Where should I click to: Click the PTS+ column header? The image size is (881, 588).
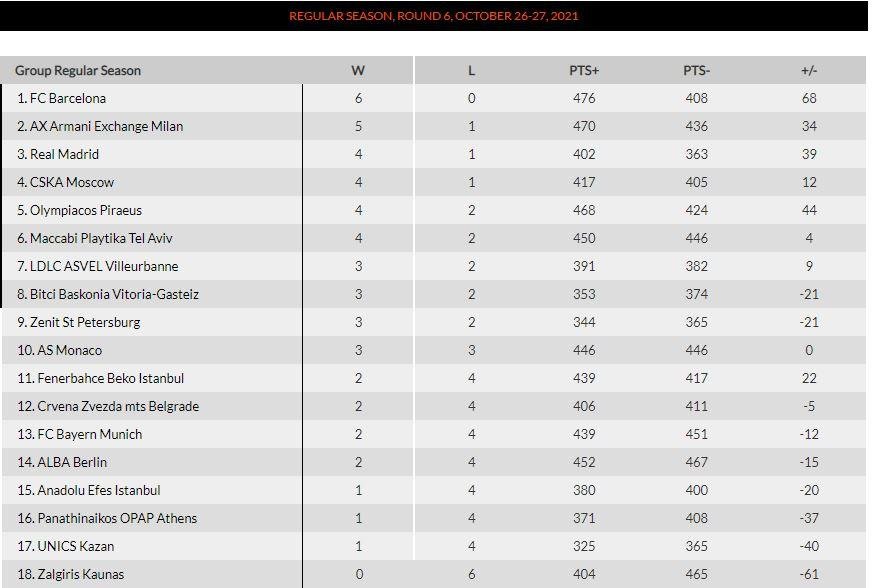584,71
